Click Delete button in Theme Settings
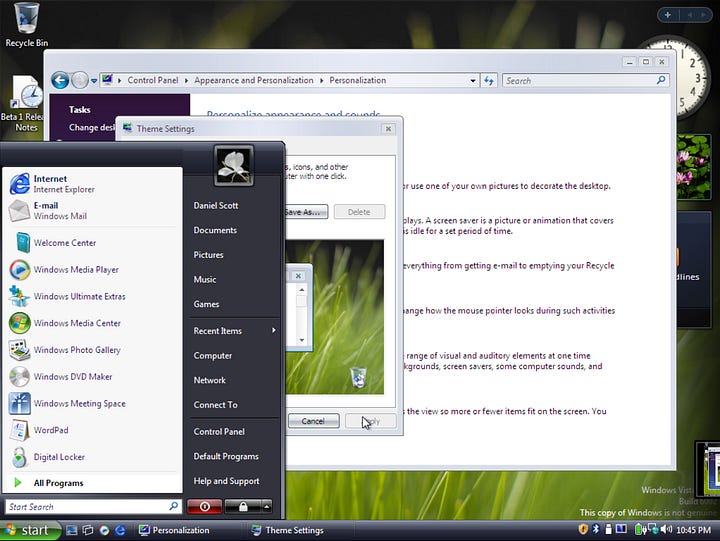The image size is (720, 541). point(359,212)
